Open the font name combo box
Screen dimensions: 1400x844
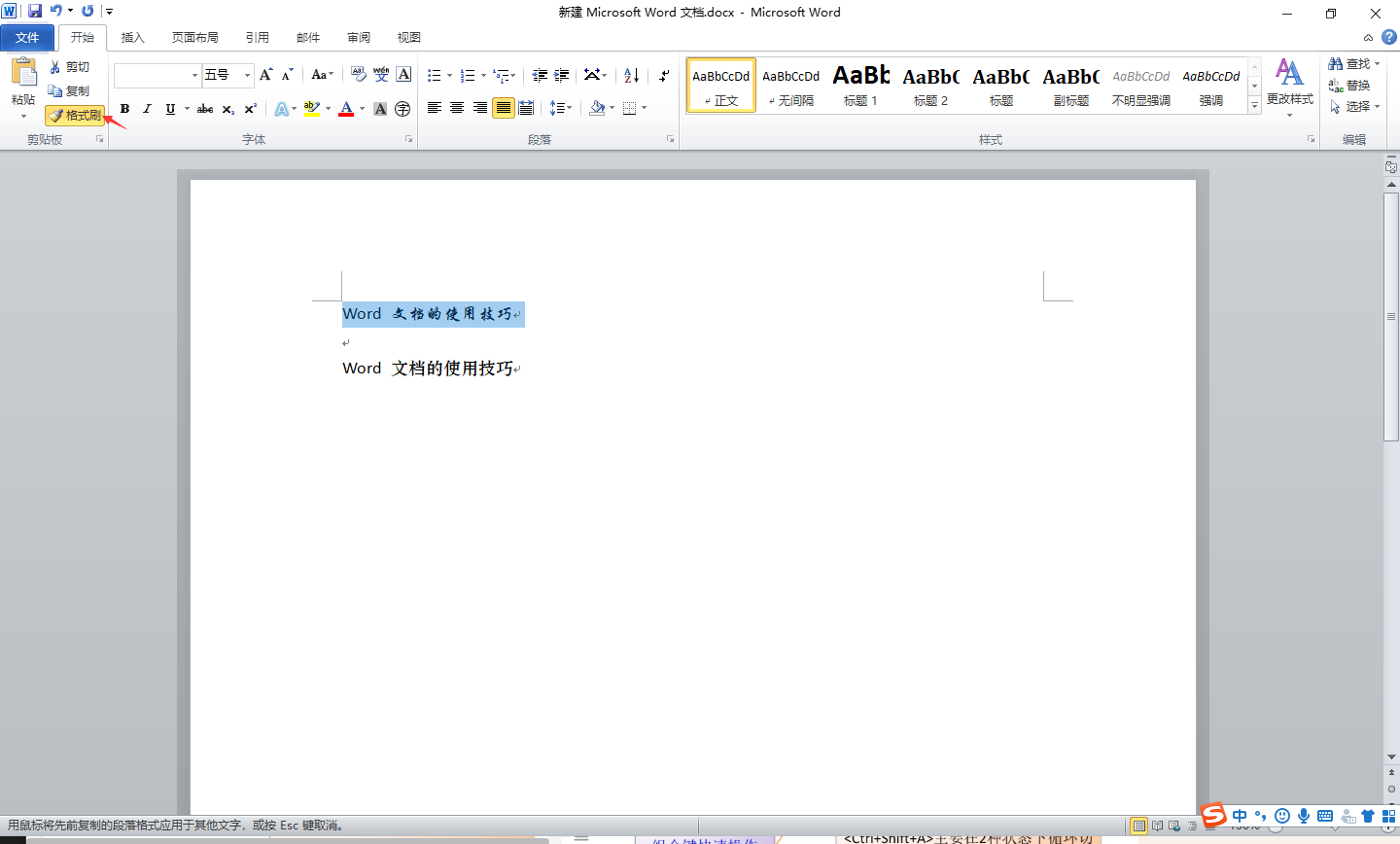tap(157, 75)
